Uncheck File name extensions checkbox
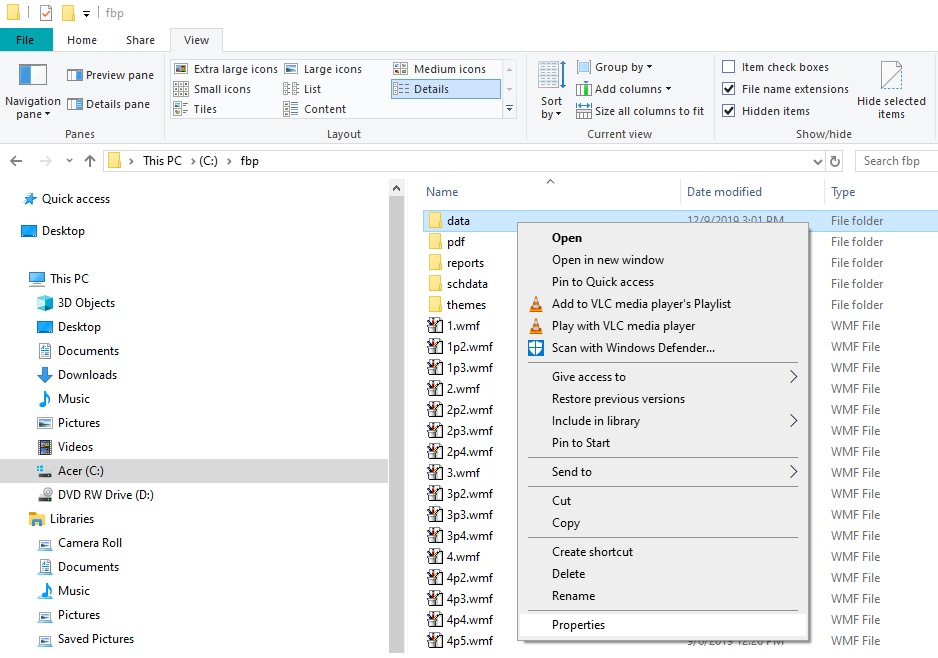The height and width of the screenshot is (658, 938). [729, 89]
